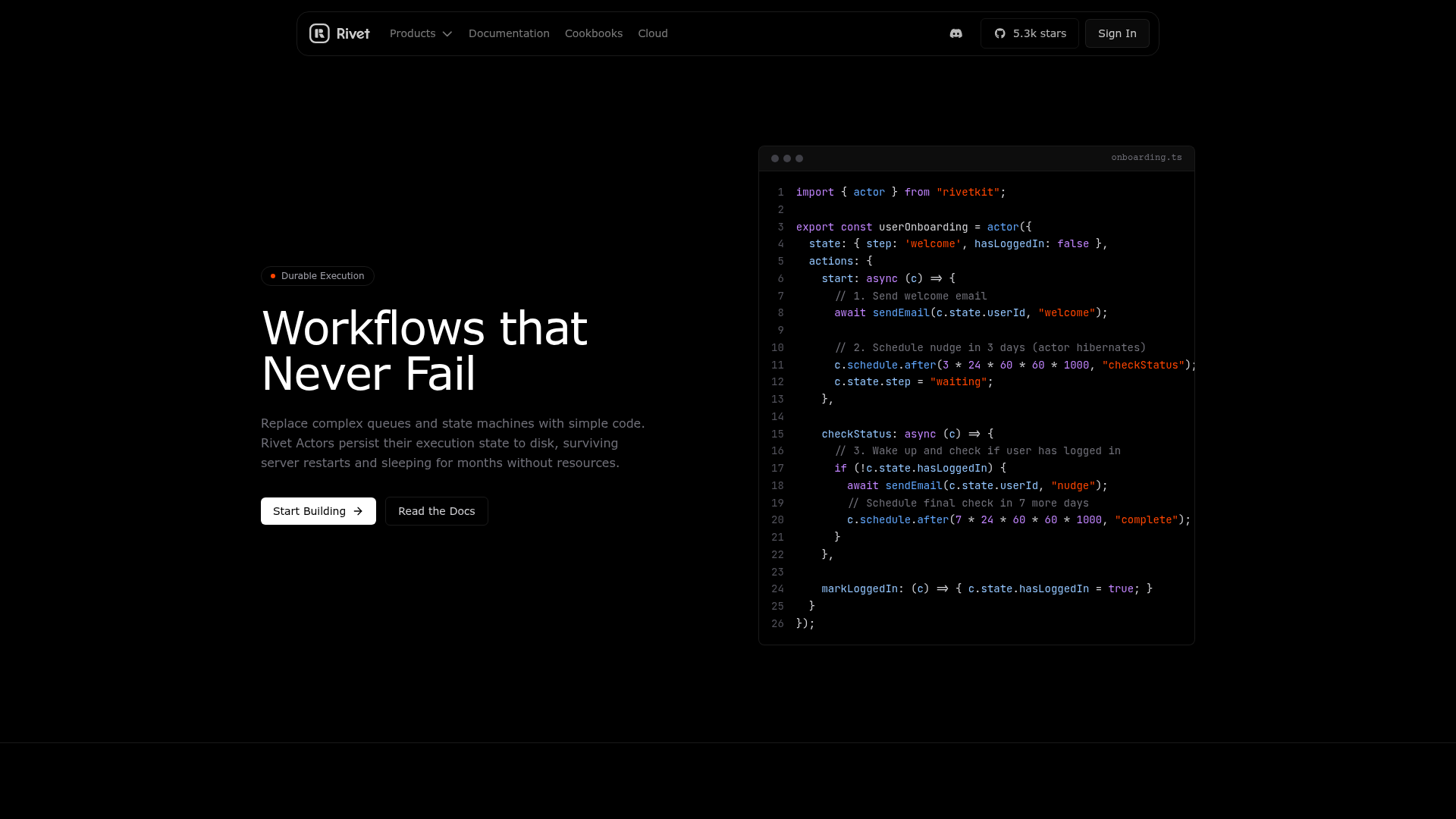
Task: Click the Durable Execution badge label
Action: (x=323, y=276)
